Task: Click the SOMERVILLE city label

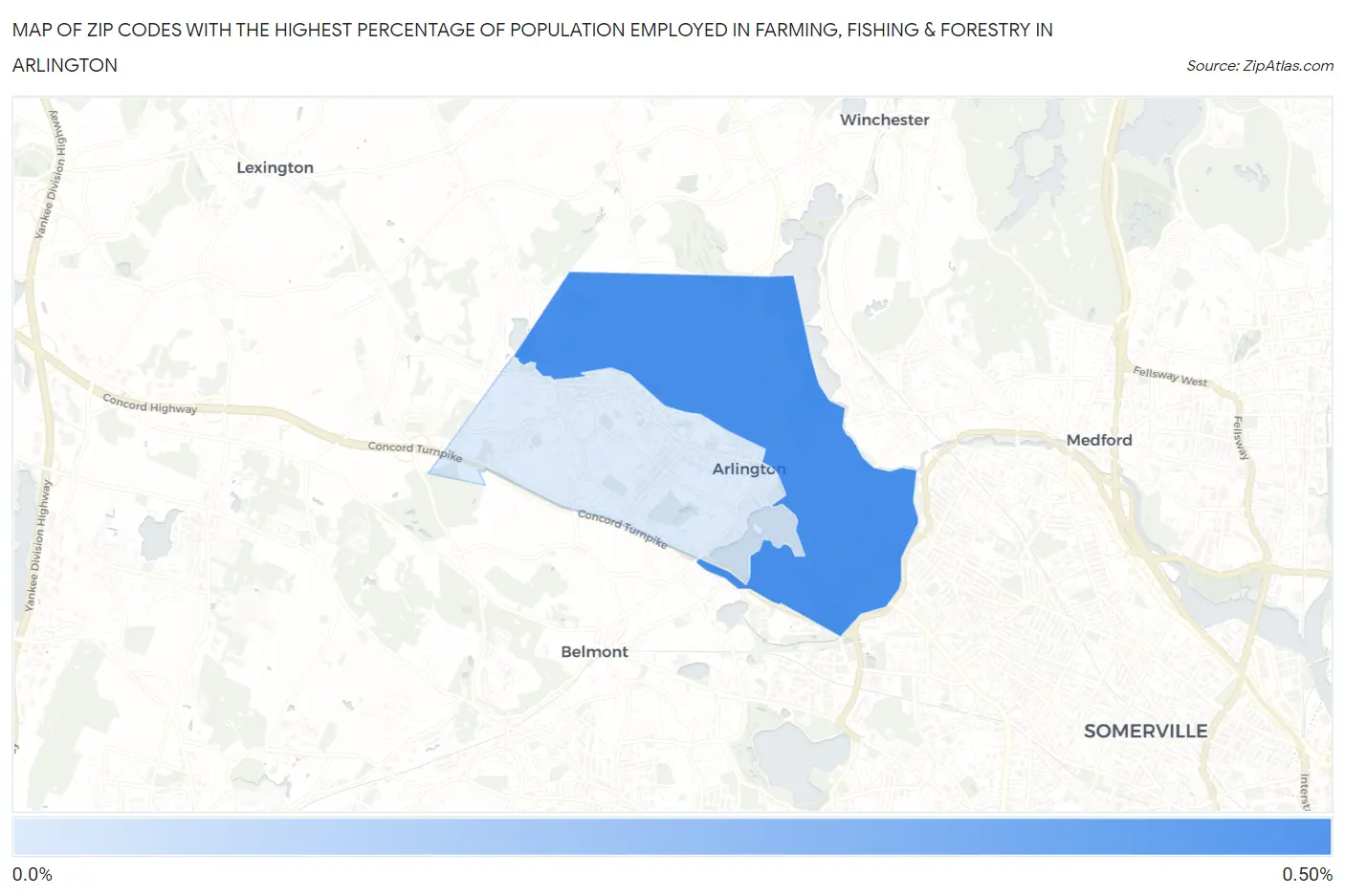Action: point(1145,731)
